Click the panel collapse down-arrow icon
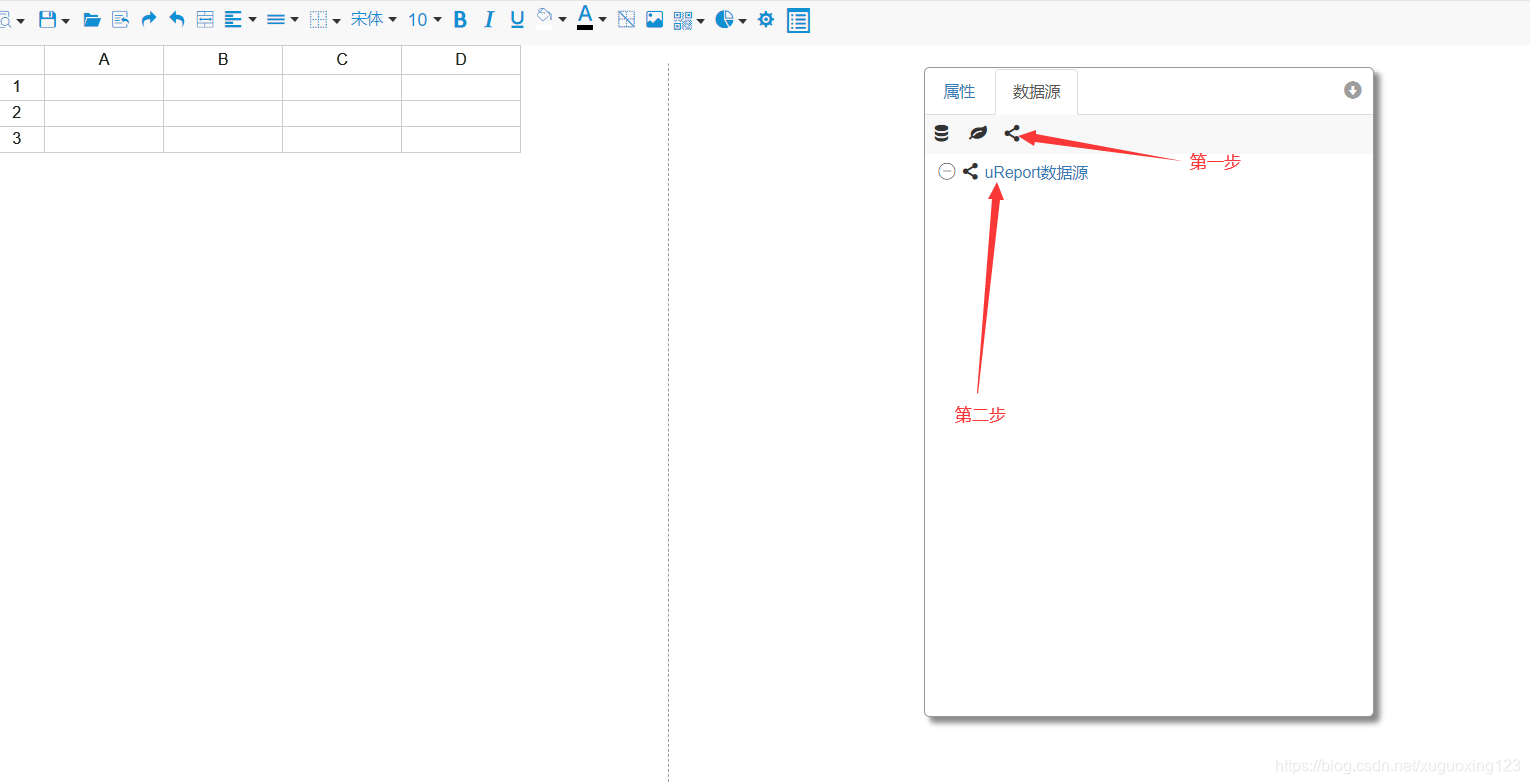 (1352, 90)
